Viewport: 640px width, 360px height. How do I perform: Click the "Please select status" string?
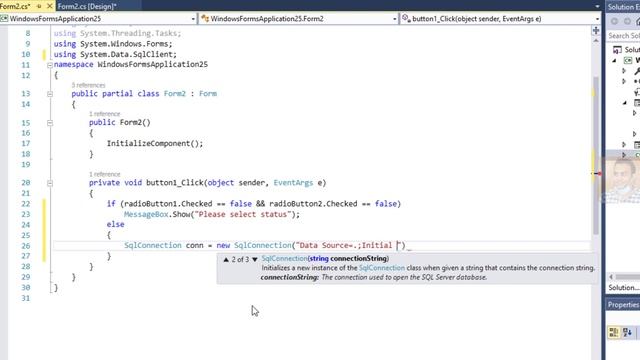(243, 214)
